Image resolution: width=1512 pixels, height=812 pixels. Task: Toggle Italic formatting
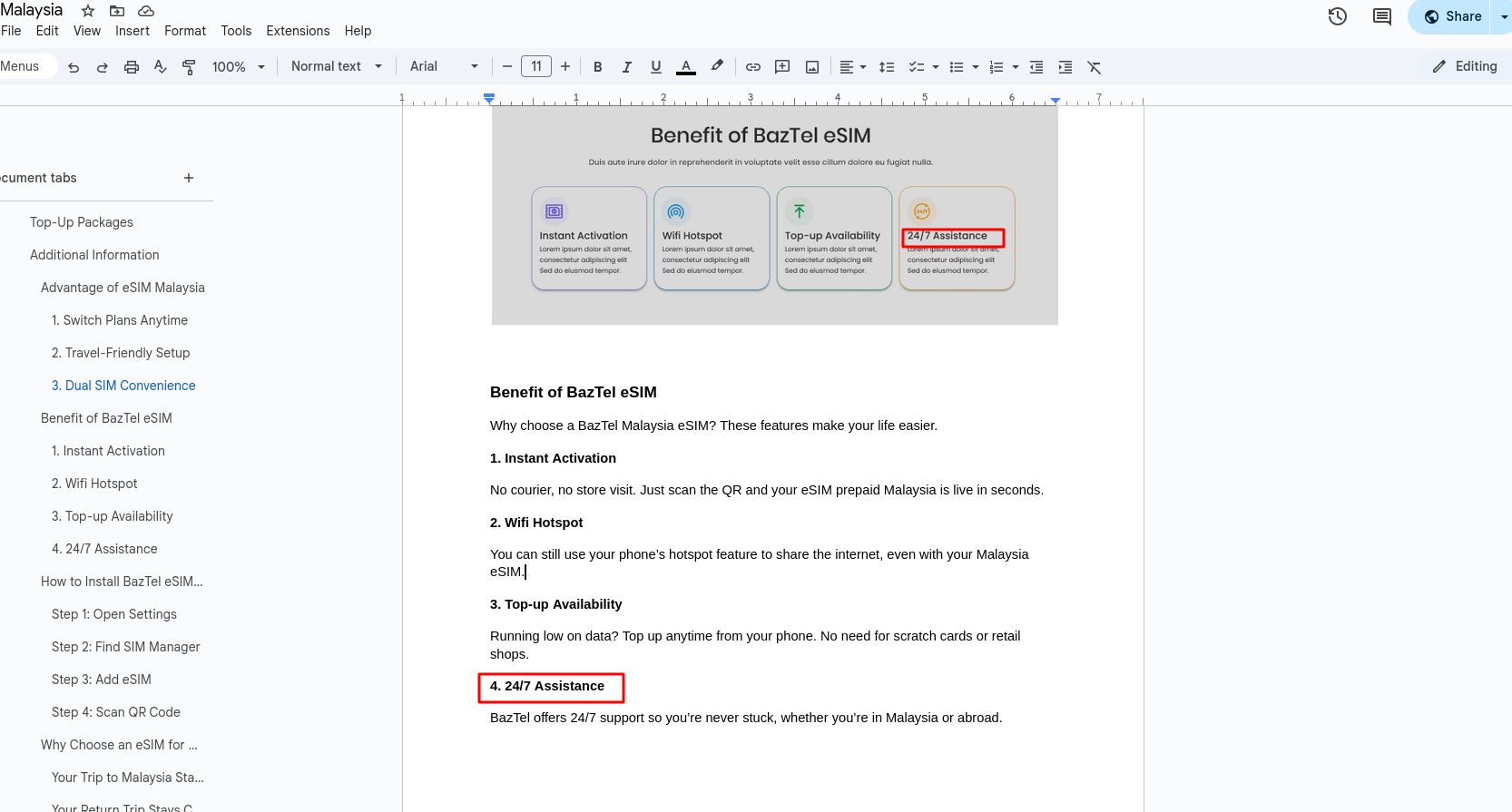(x=626, y=67)
